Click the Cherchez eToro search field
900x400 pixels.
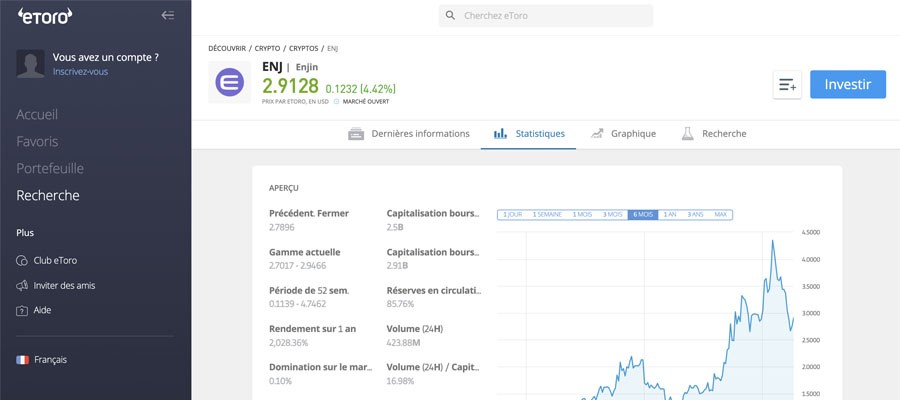545,15
